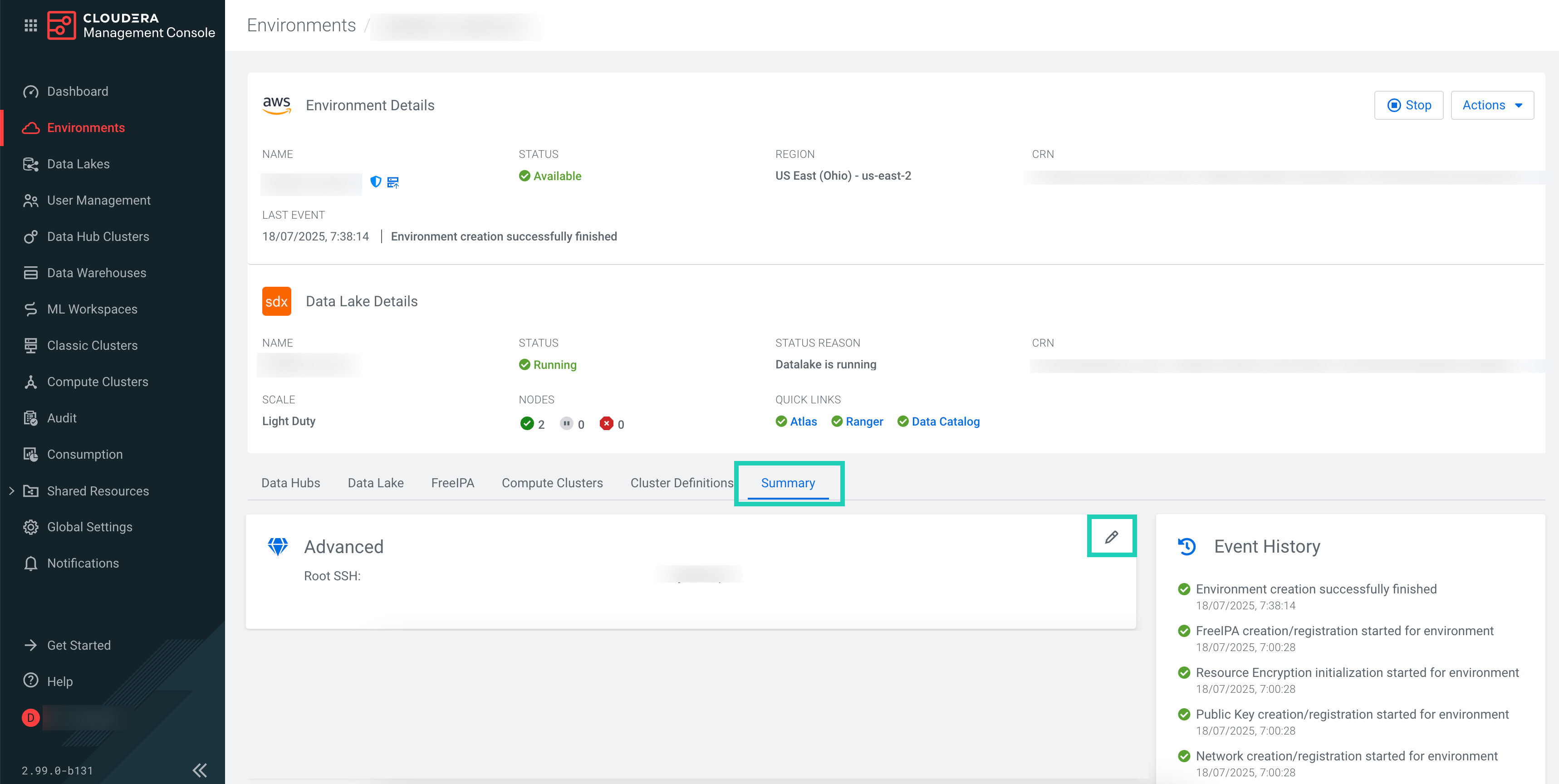Go to Data Hub Clusters in sidebar
The height and width of the screenshot is (784, 1559).
(x=98, y=237)
